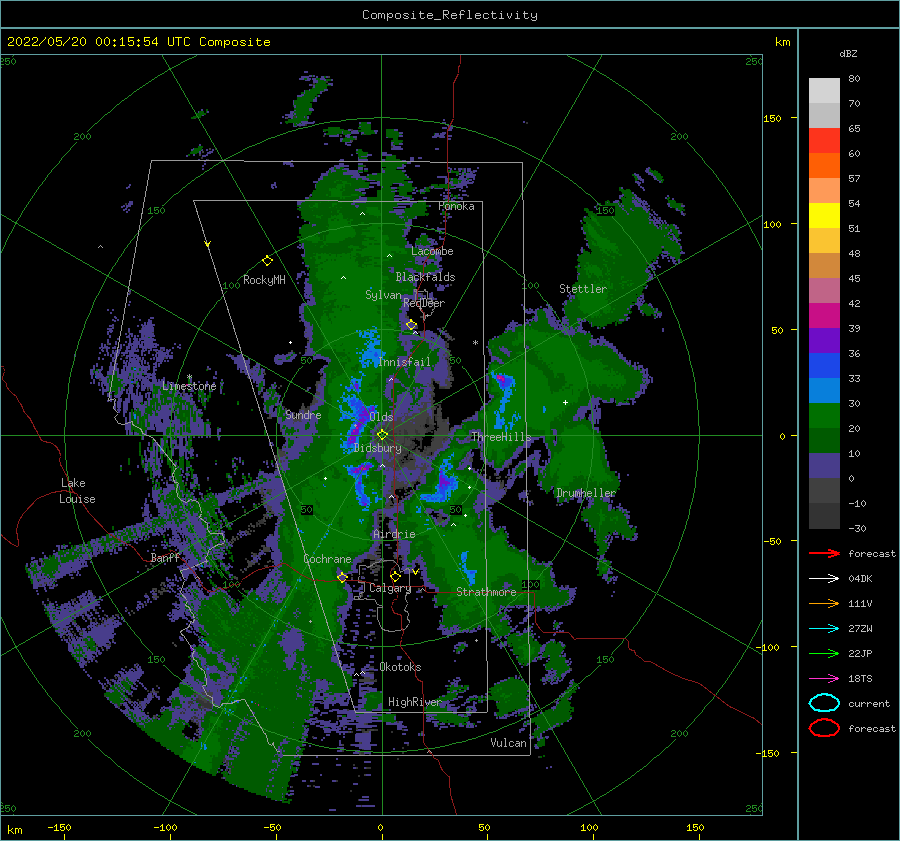900x841 pixels.
Task: Click the Stettler city label
Action: 583,289
